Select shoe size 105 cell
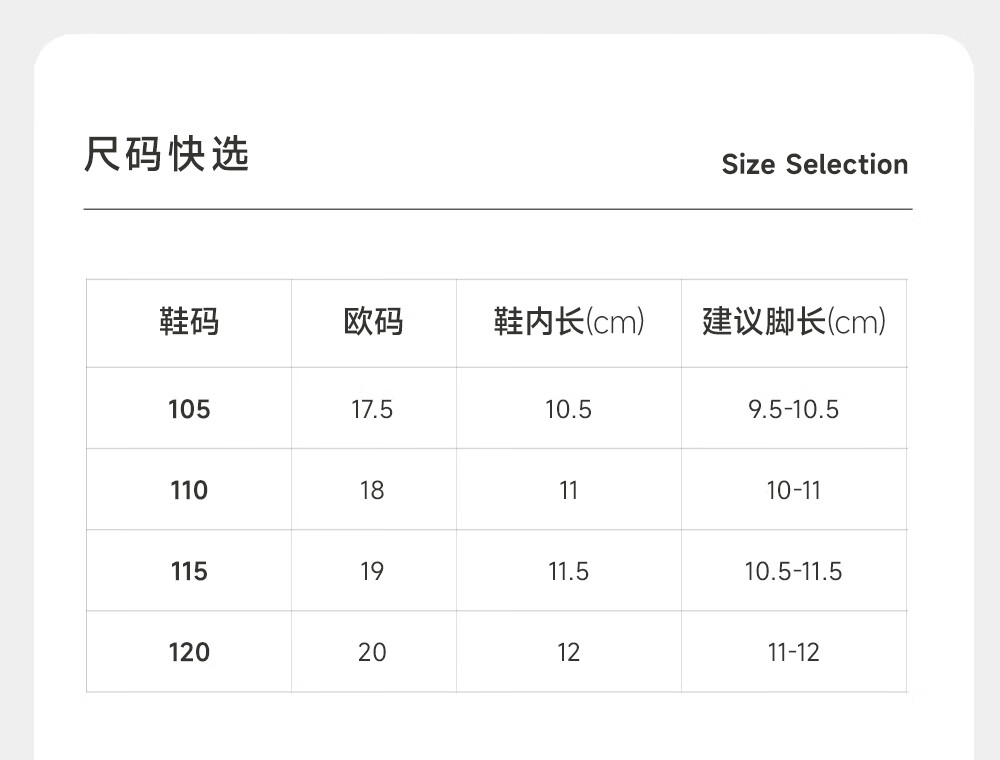This screenshot has height=760, width=1000. pyautogui.click(x=189, y=409)
